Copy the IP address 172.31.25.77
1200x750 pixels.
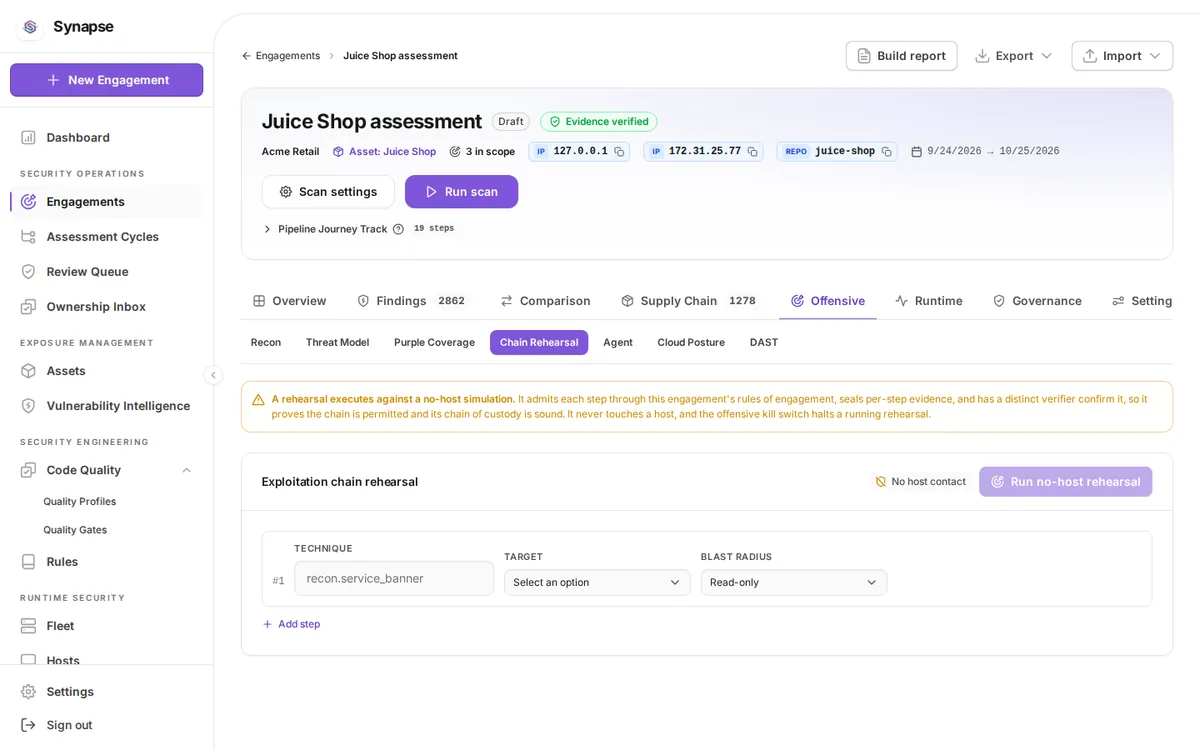[752, 152]
